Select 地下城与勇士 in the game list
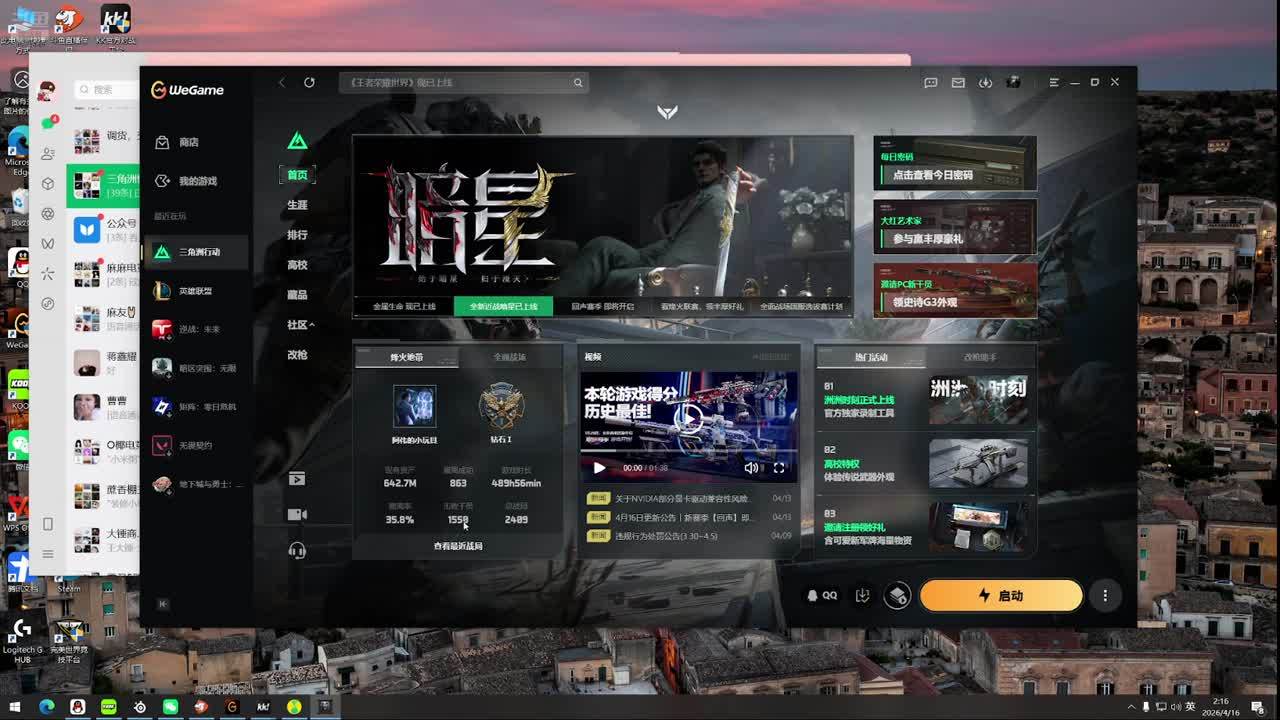Viewport: 1280px width, 720px height. [196, 484]
